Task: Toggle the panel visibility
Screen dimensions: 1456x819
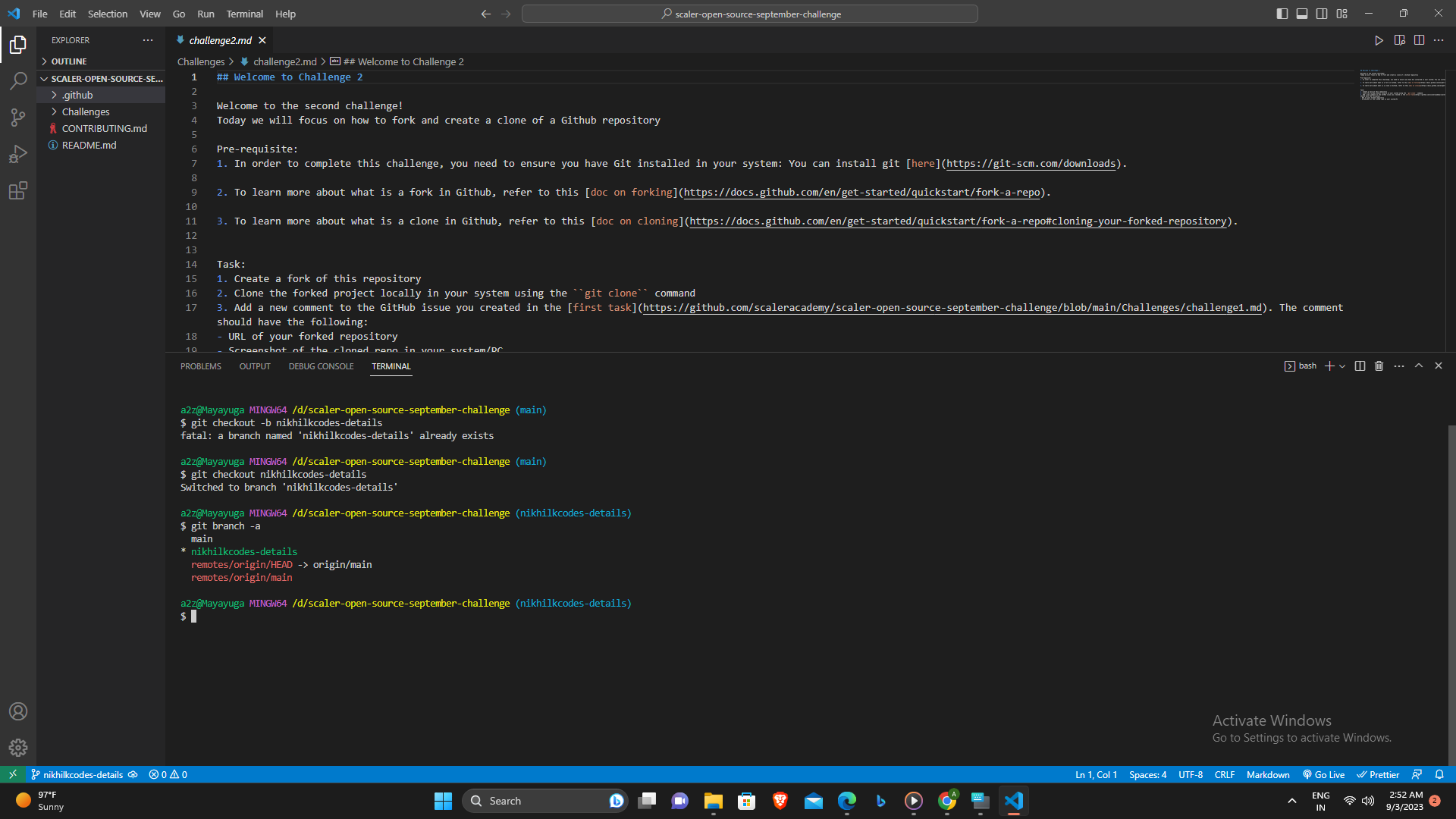Action: click(x=1301, y=13)
